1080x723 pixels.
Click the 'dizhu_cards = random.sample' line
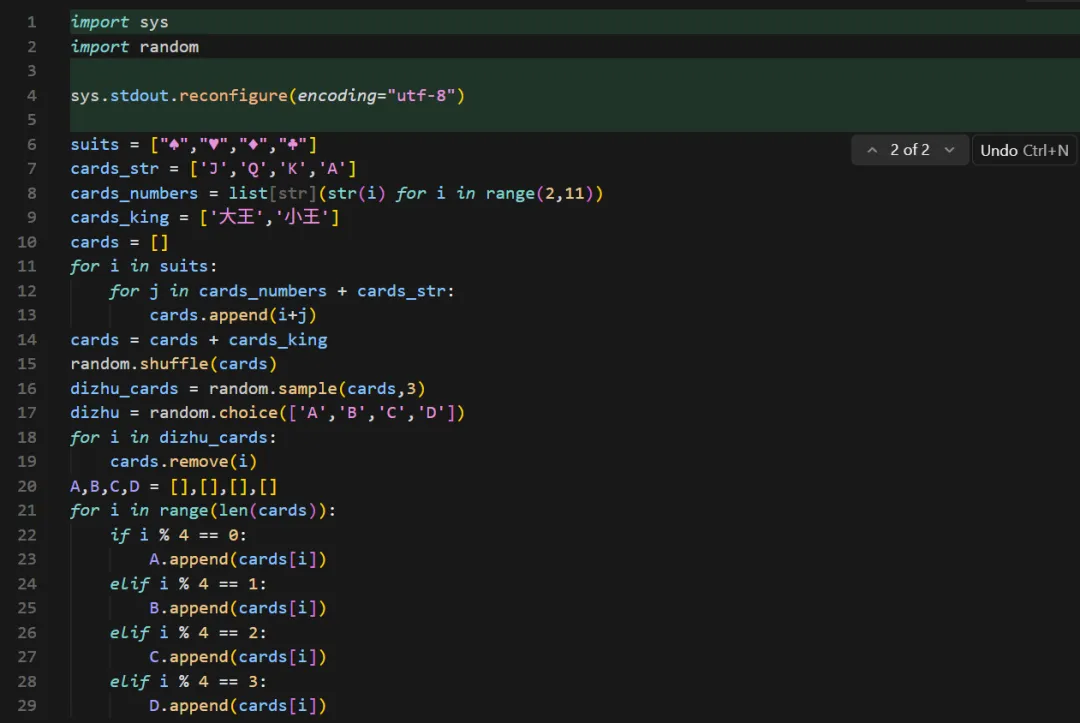click(x=248, y=389)
